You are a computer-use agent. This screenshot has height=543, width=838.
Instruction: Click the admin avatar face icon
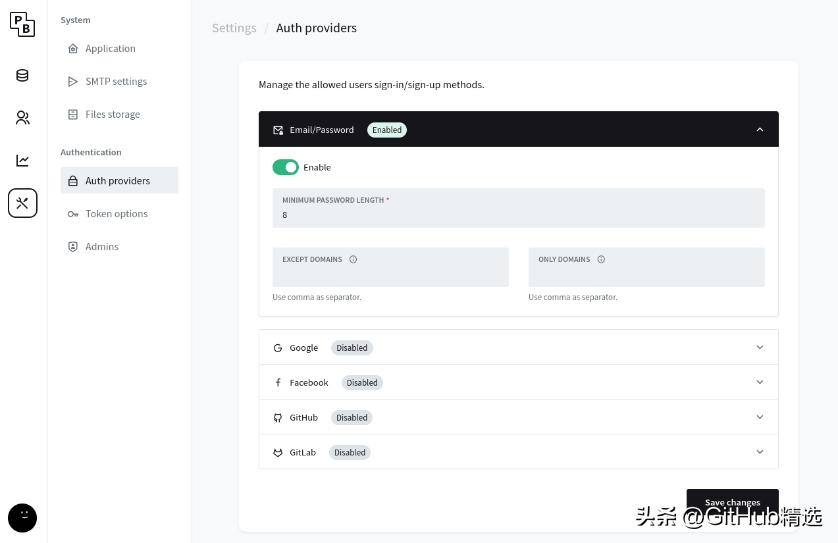(x=22, y=517)
